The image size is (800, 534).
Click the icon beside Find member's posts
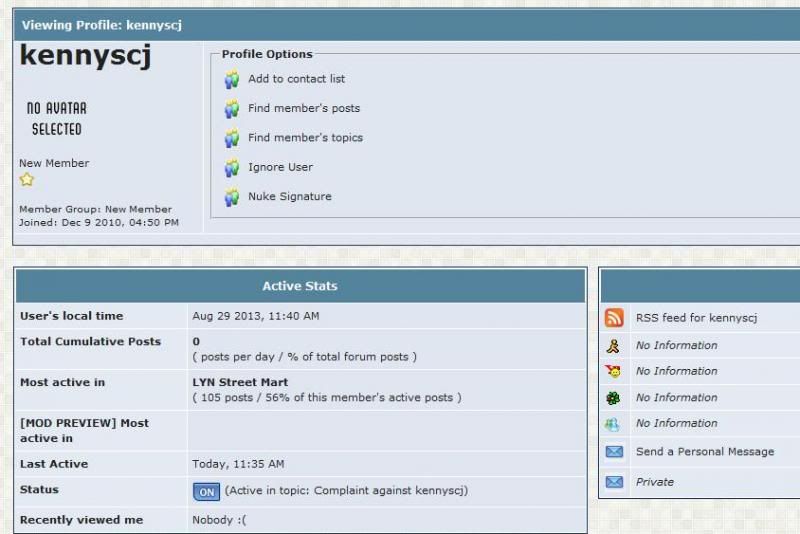[232, 109]
